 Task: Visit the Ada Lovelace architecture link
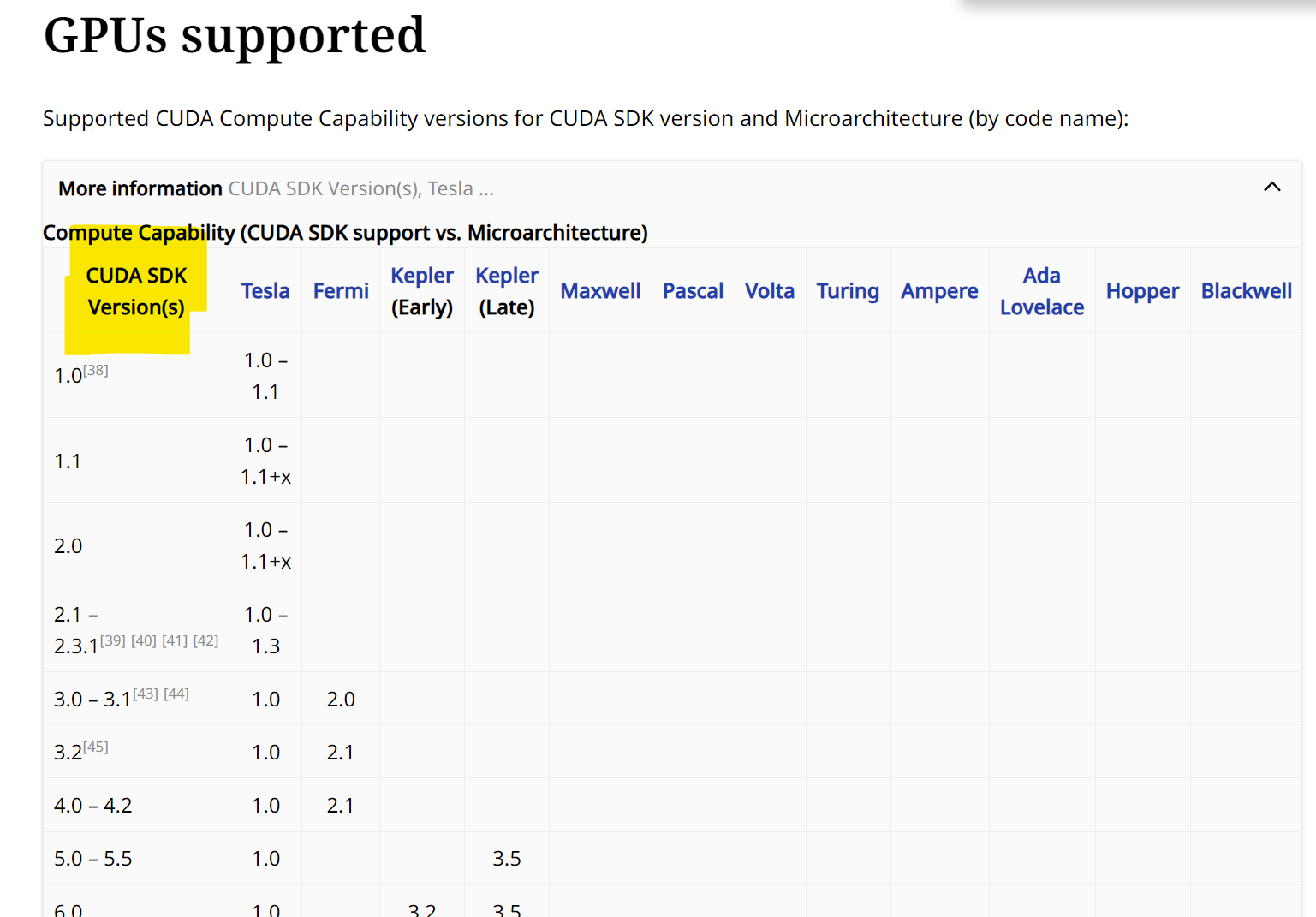(1042, 291)
